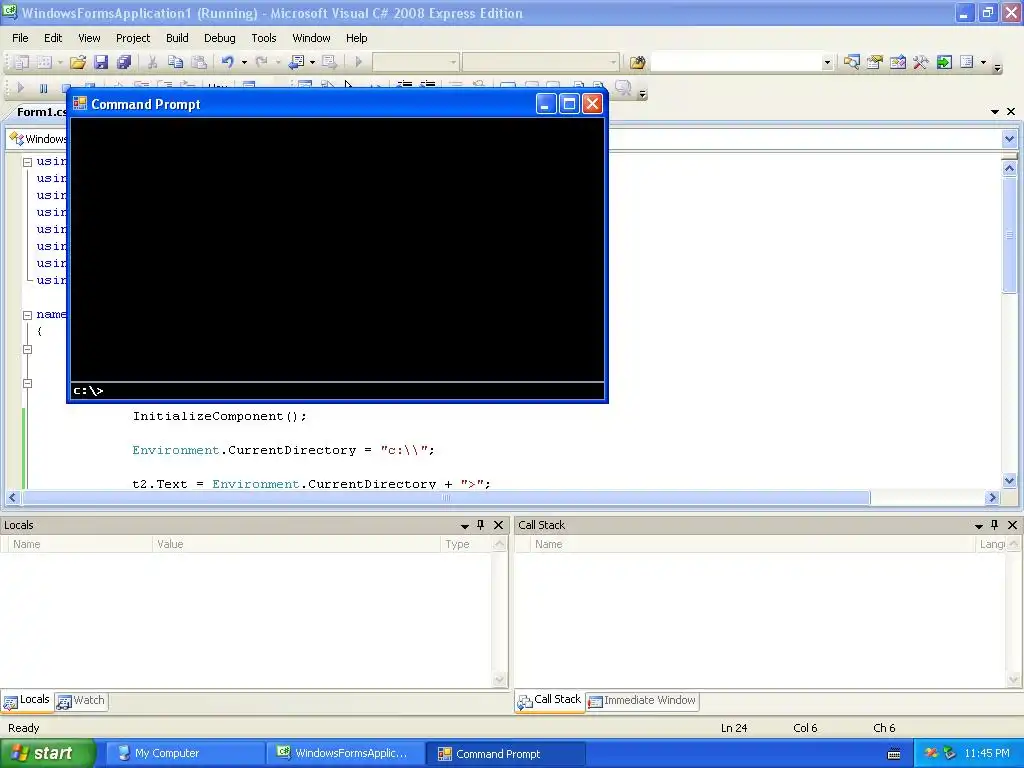Switch to WindowsFormsApplic... taskbar button

click(x=345, y=754)
